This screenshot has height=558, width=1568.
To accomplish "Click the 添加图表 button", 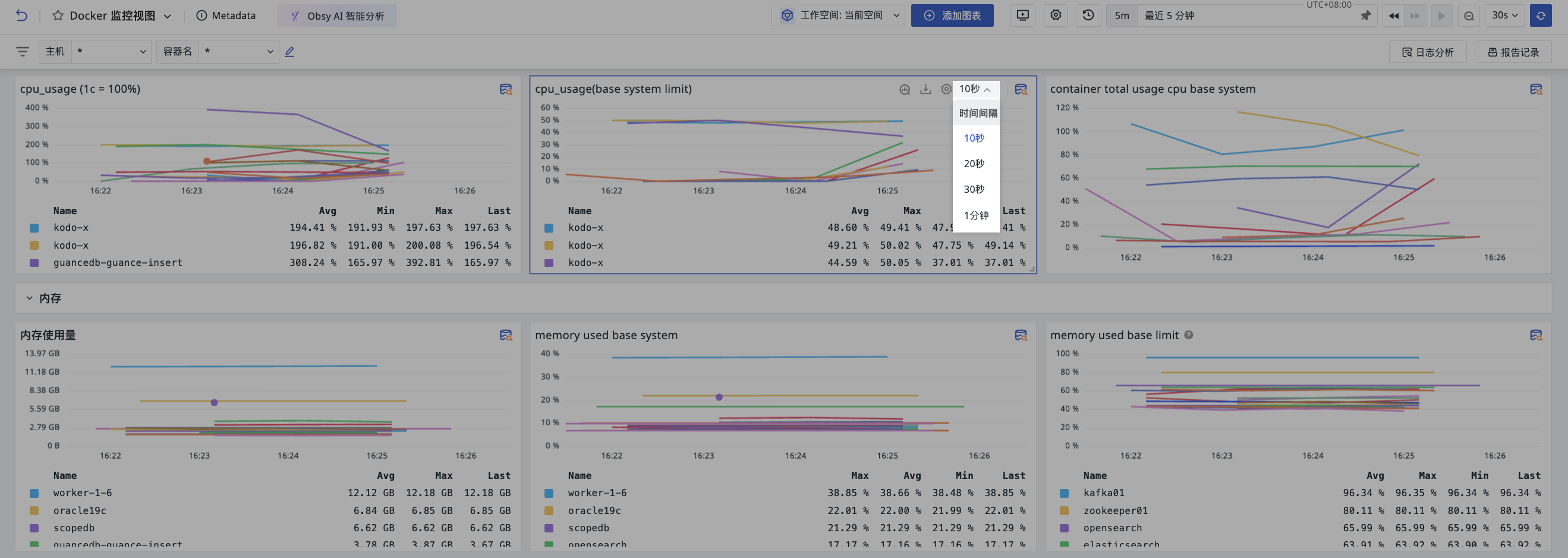I will [952, 15].
